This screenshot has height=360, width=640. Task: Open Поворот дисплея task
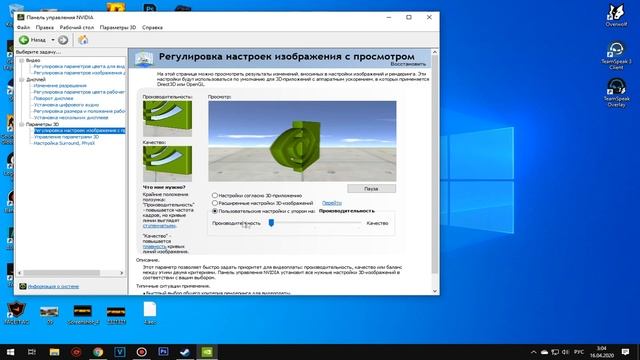point(53,98)
